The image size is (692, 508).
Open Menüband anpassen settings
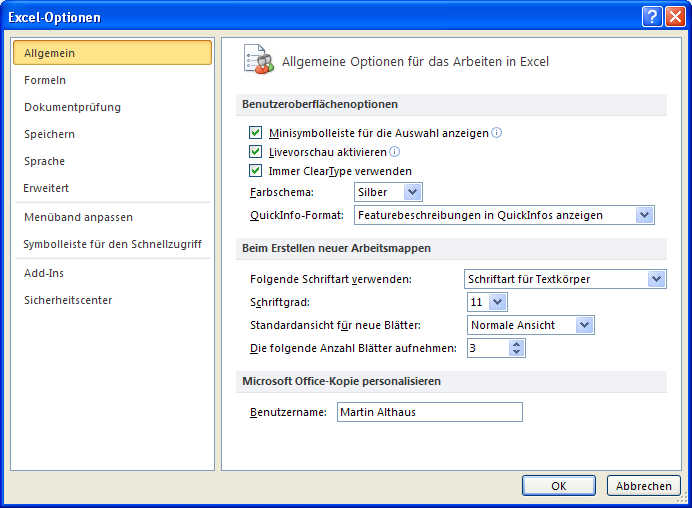(113, 217)
